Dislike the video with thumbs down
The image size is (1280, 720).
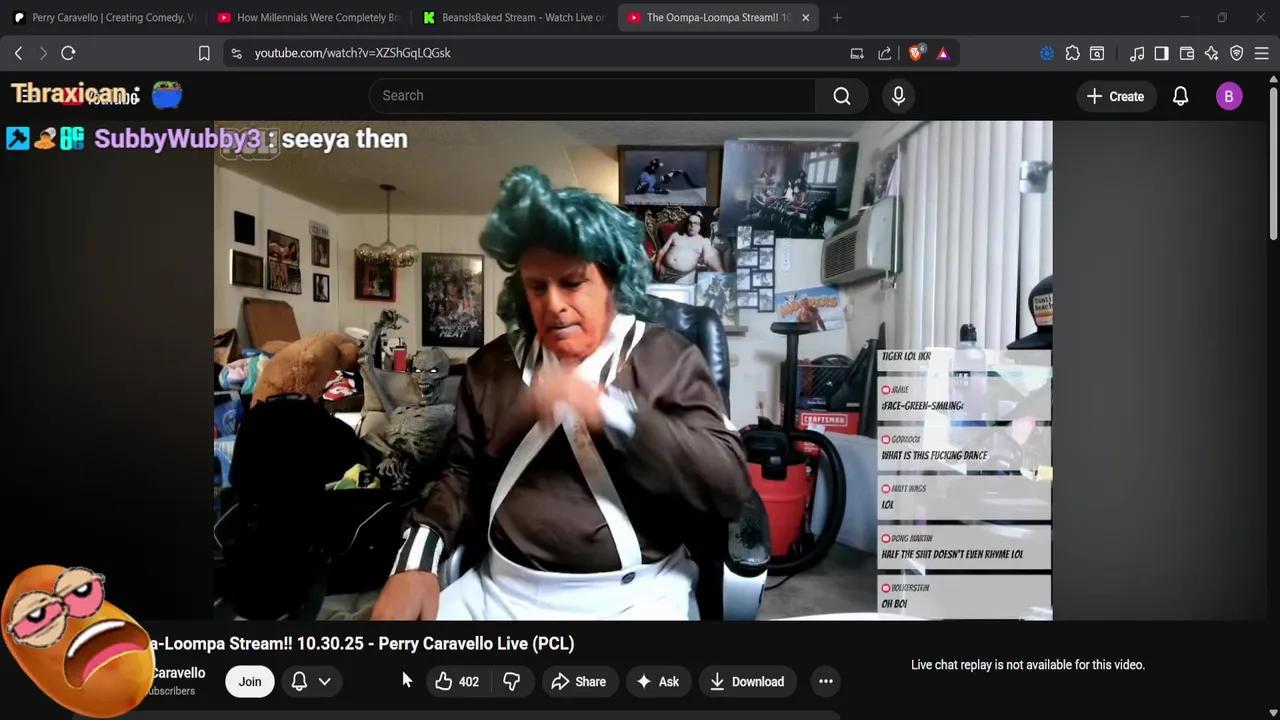coord(511,682)
